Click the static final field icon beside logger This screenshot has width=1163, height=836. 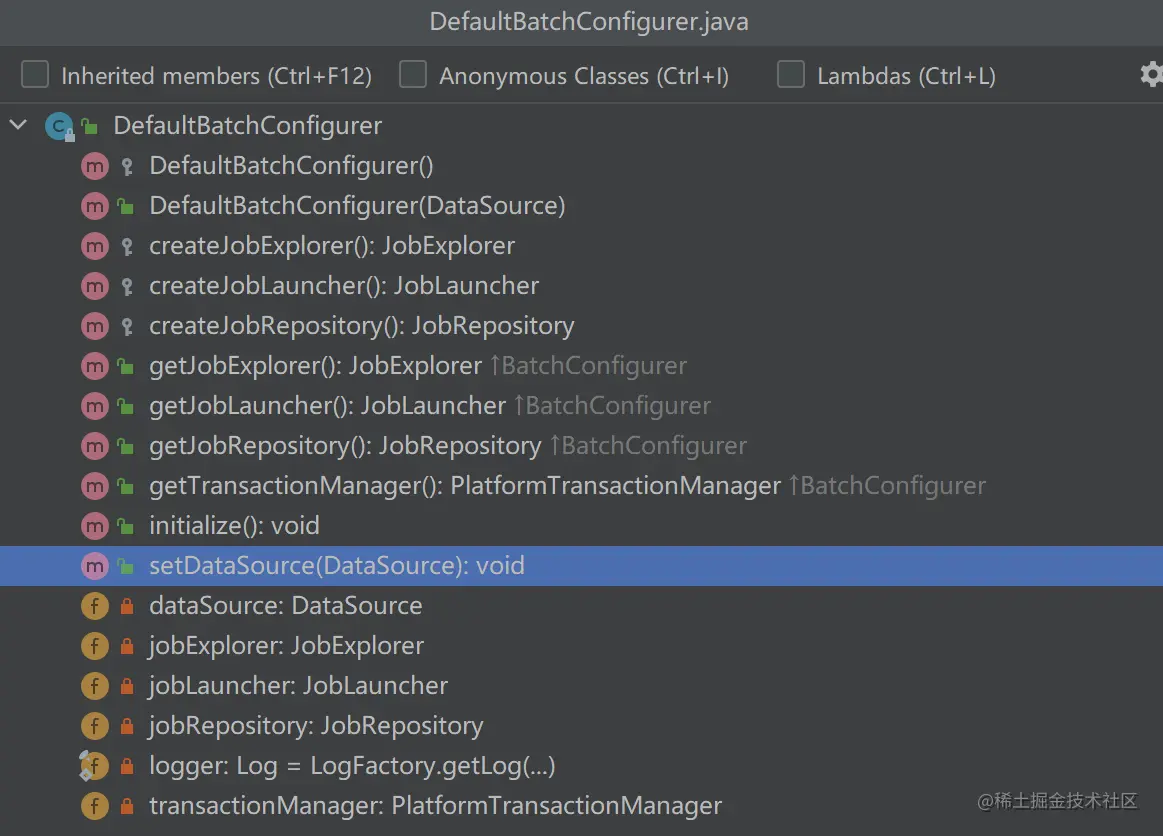point(93,766)
